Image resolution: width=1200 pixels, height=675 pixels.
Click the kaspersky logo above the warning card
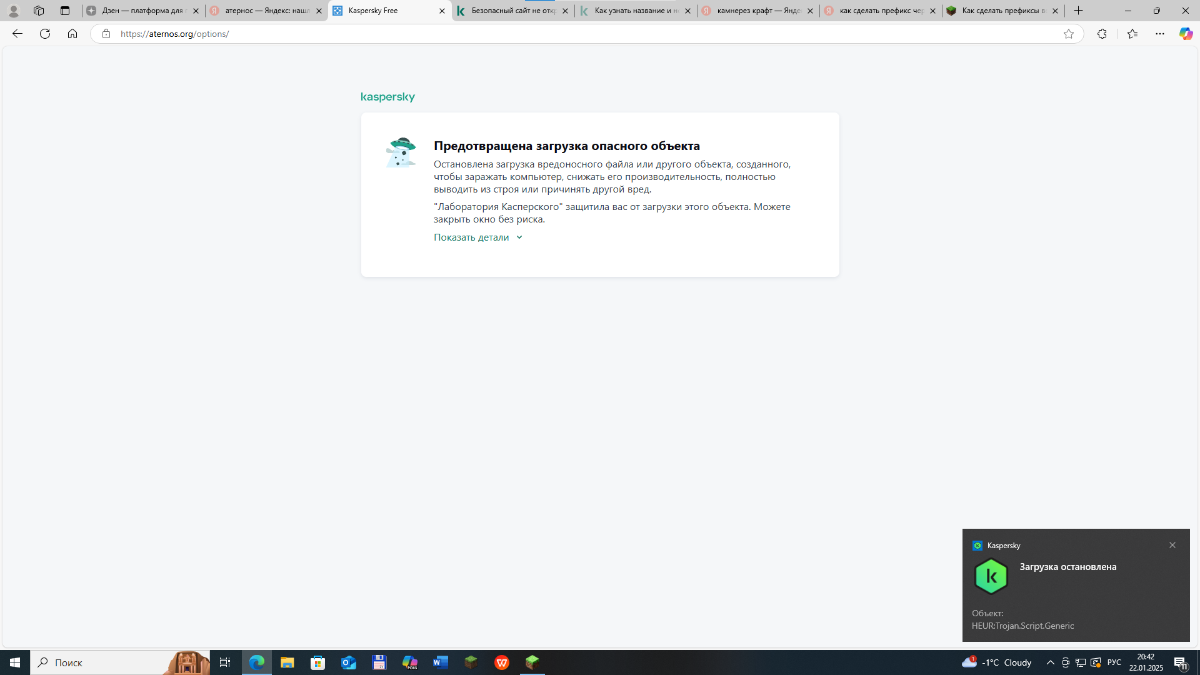388,97
